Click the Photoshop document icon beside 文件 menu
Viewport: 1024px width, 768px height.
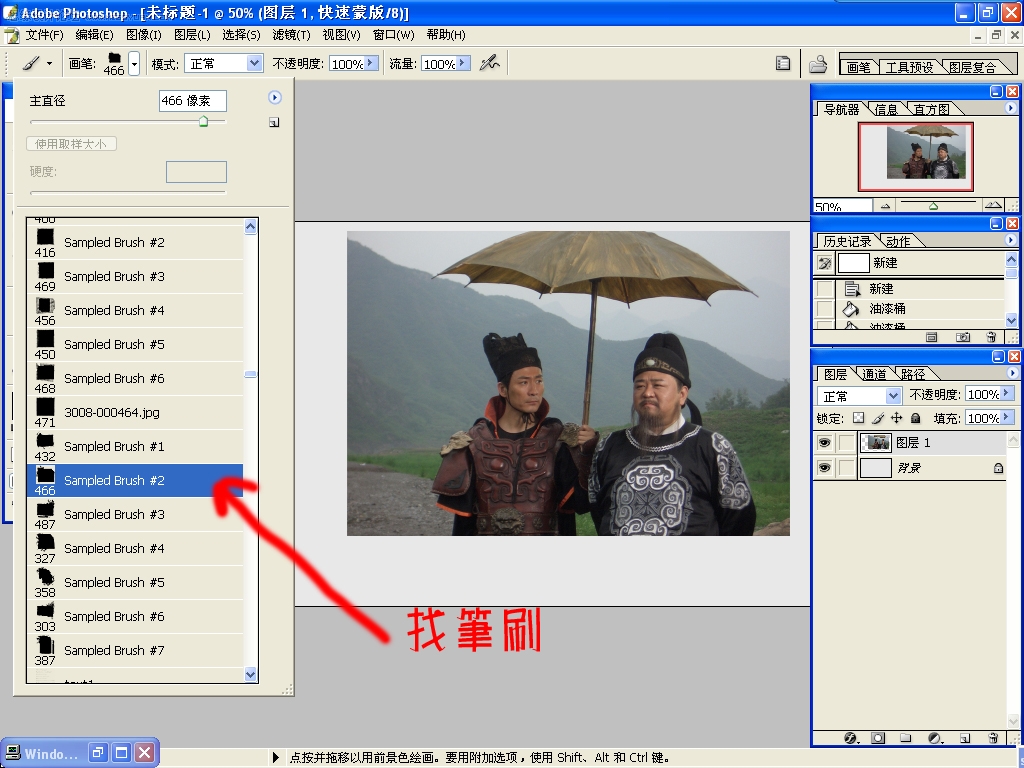click(x=11, y=35)
